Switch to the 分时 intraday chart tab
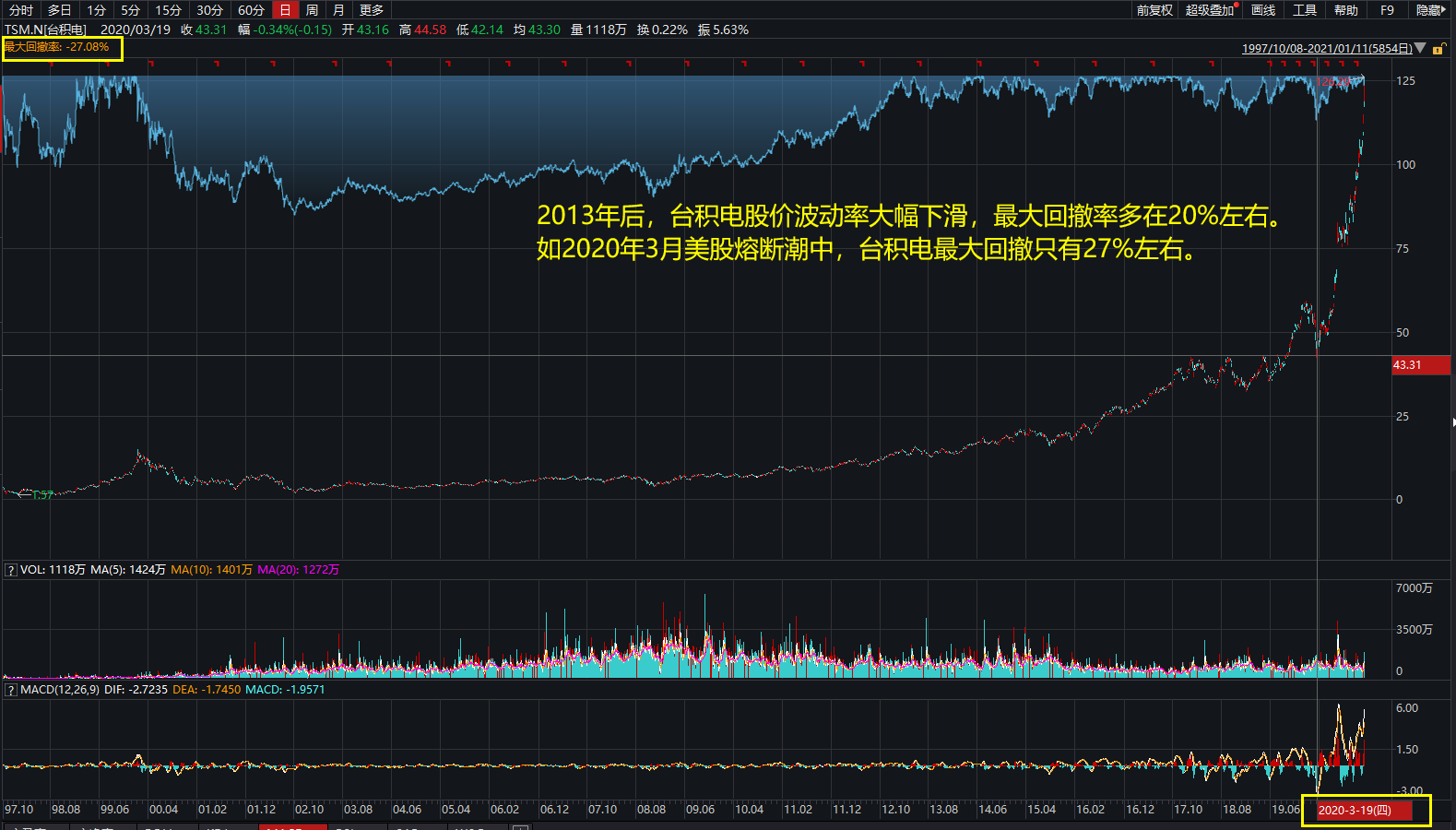This screenshot has height=830, width=1456. coord(21,10)
